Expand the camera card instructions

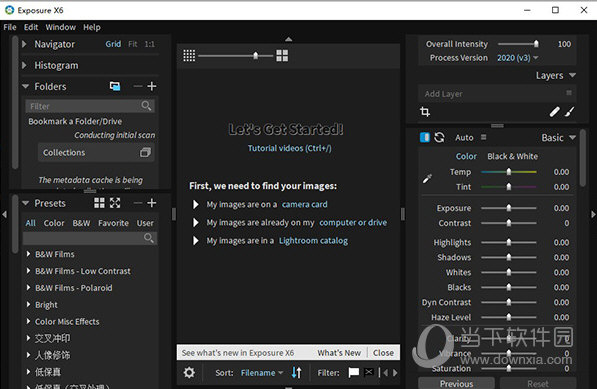[x=196, y=204]
